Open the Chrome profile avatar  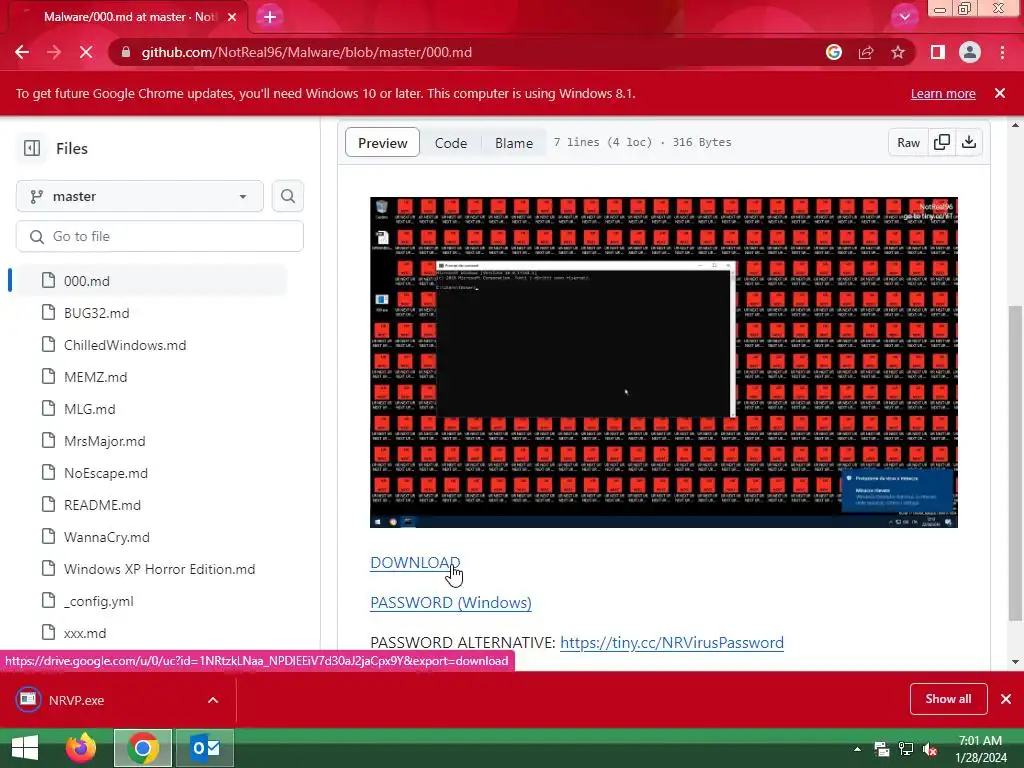click(x=970, y=52)
